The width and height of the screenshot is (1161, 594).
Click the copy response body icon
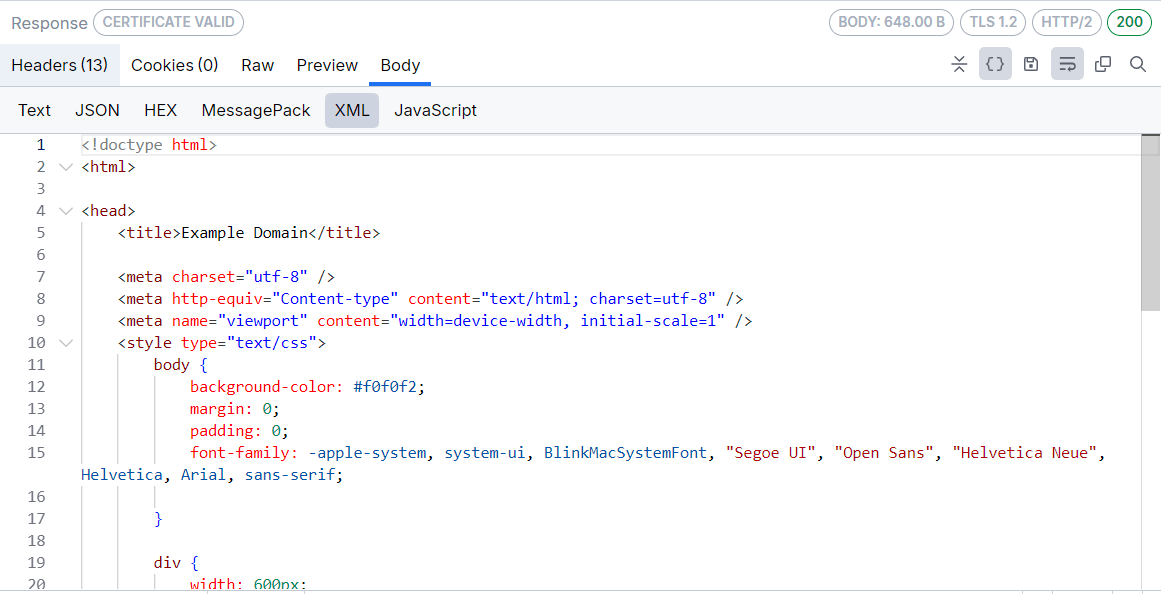point(1103,63)
